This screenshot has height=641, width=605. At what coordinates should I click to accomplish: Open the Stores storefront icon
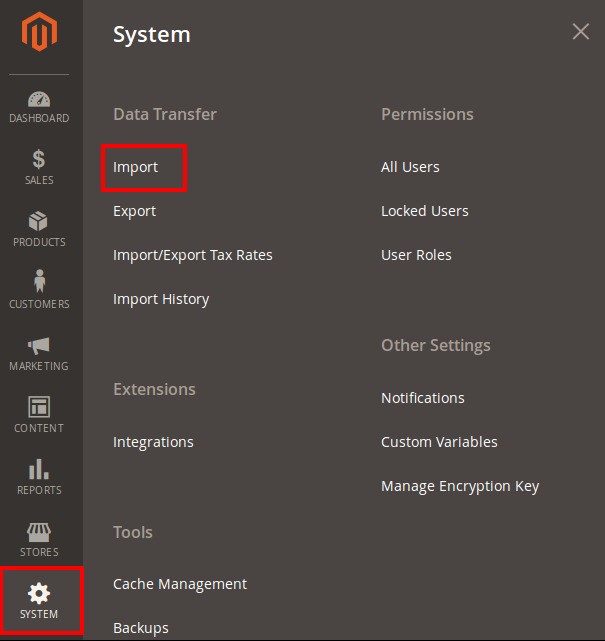click(39, 531)
